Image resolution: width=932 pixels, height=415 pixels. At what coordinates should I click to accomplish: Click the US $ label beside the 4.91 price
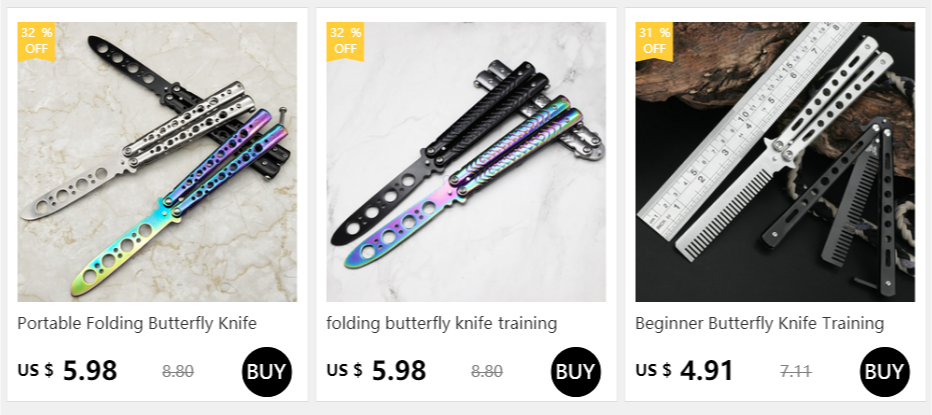[653, 370]
